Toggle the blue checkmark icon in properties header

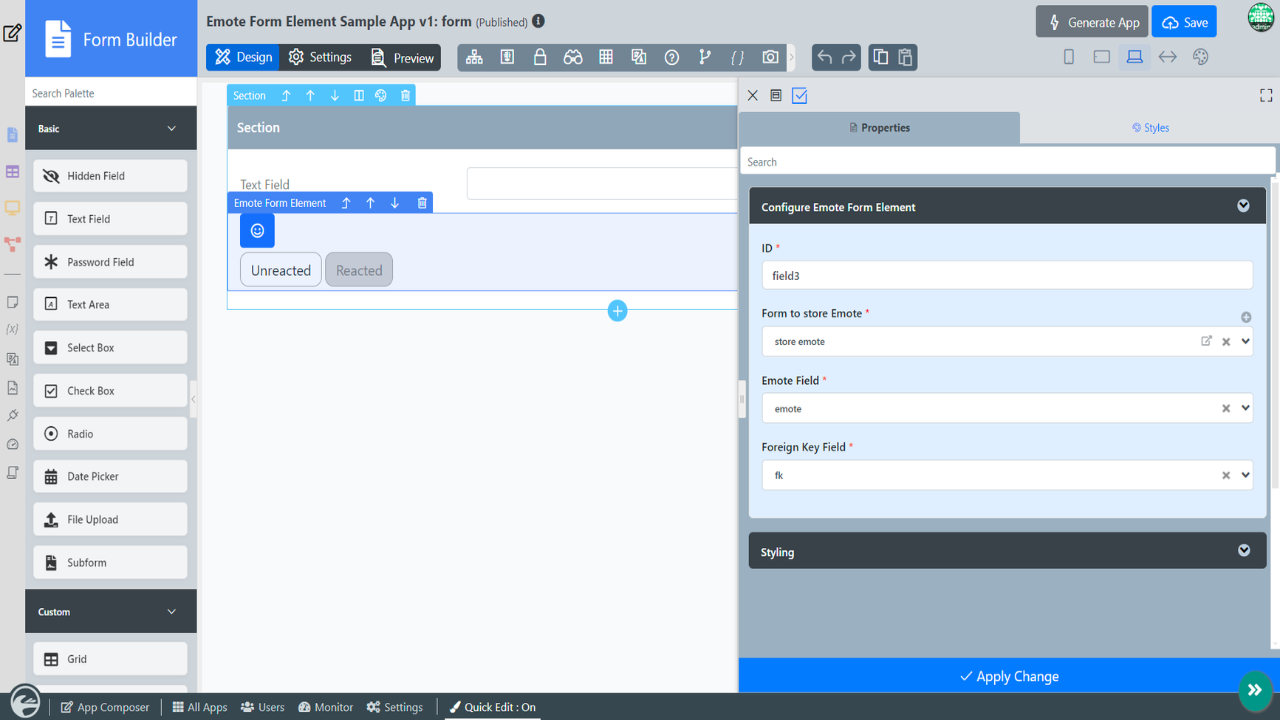click(x=799, y=96)
